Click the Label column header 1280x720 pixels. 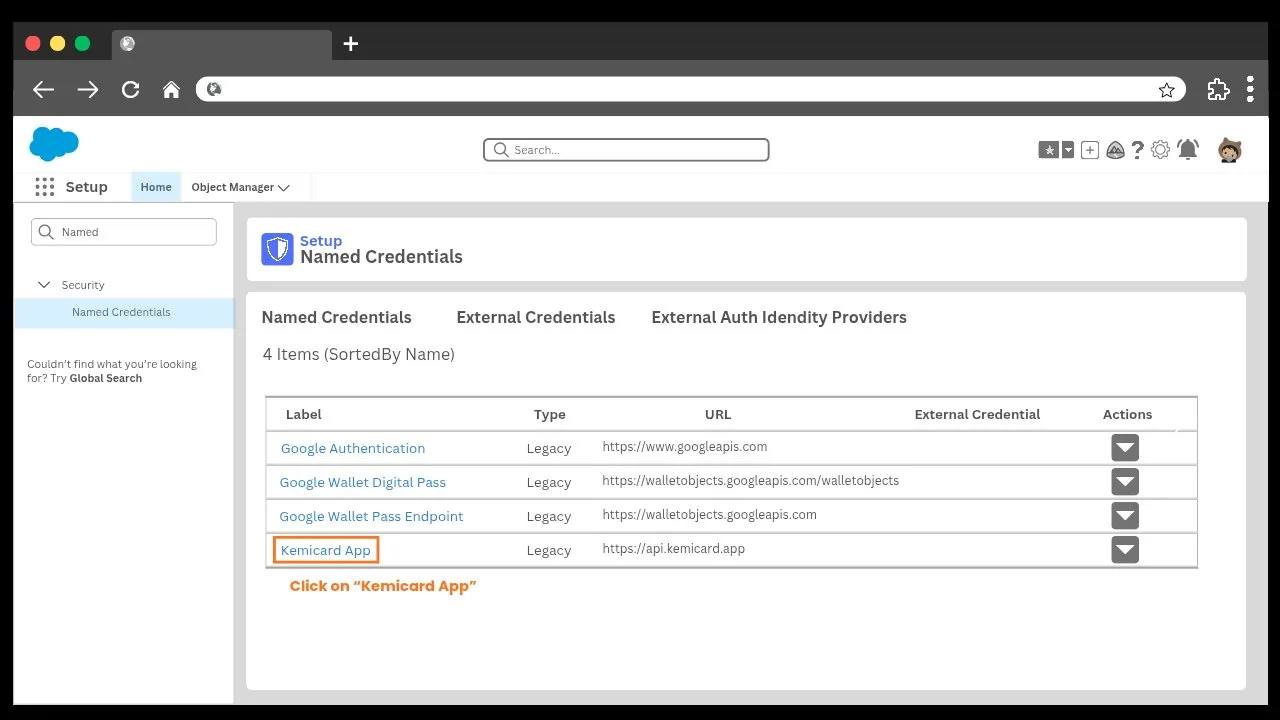pos(304,414)
